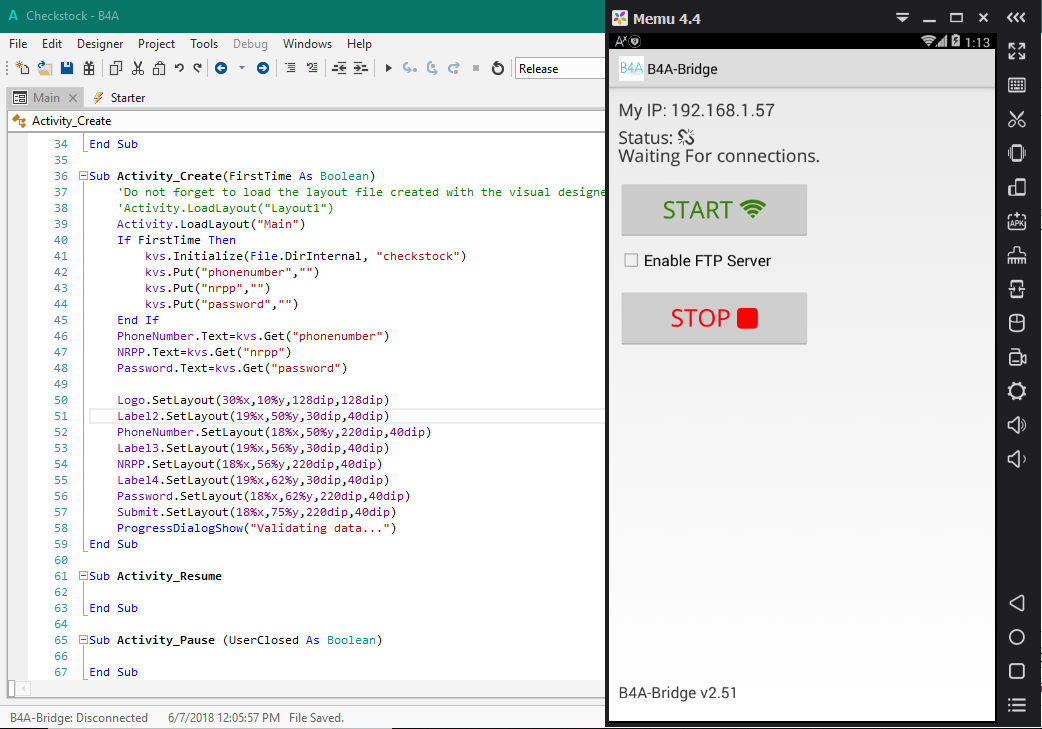Take a screenshot with Memu scissors icon
Viewport: 1042px width, 729px height.
click(1017, 119)
